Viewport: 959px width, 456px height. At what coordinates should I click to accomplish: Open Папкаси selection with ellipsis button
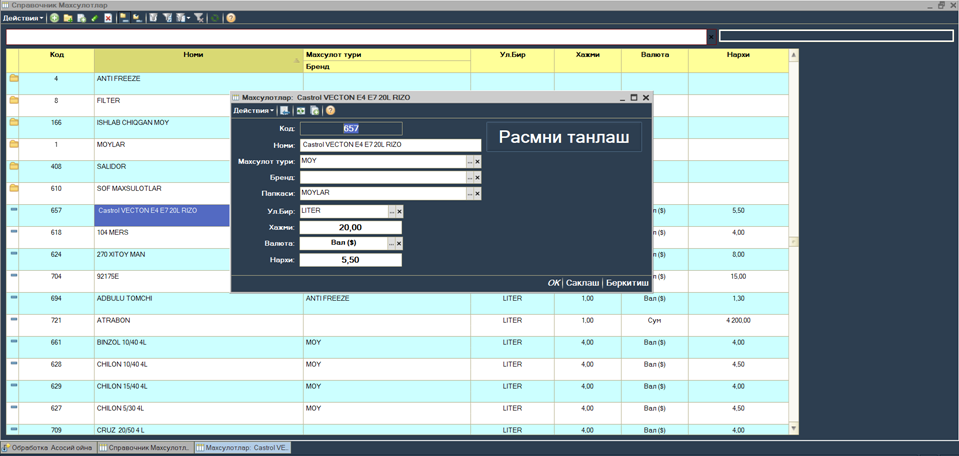coord(469,193)
